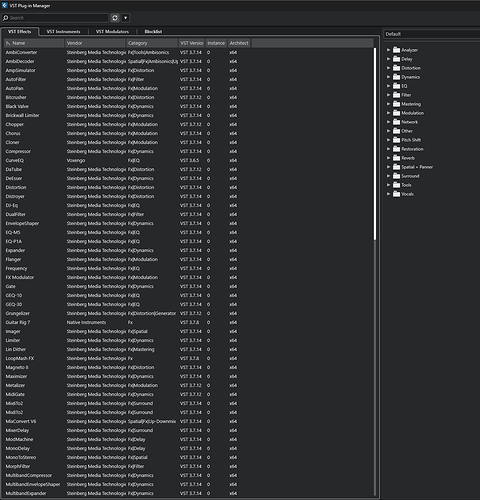Click the Voxengo vendor cell
The width and height of the screenshot is (480, 500).
[x=76, y=160]
